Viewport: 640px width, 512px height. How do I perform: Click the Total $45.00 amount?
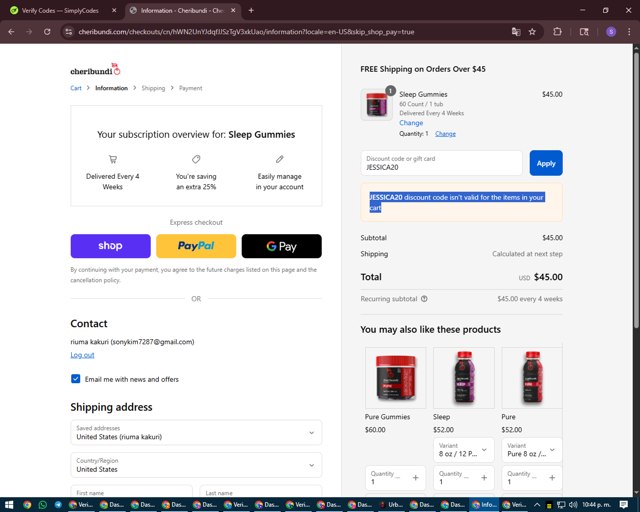[x=548, y=277]
